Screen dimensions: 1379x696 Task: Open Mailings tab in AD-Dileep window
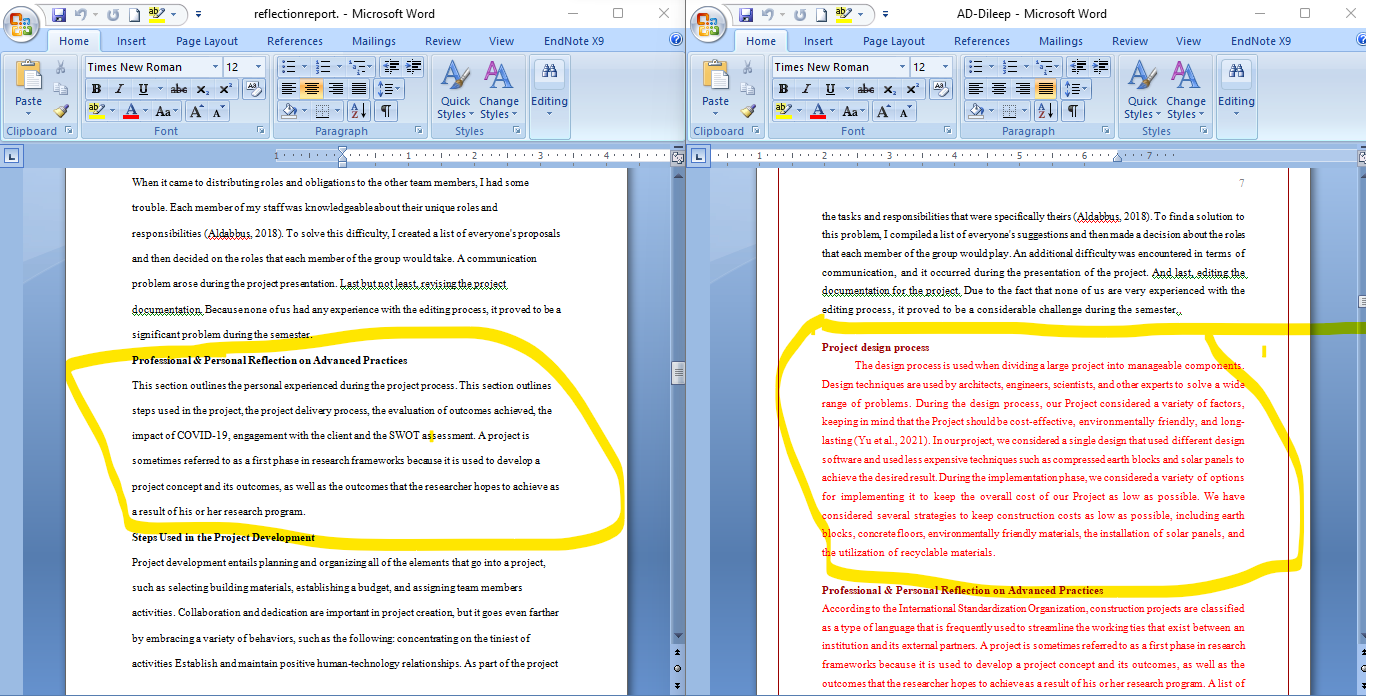(x=1061, y=41)
